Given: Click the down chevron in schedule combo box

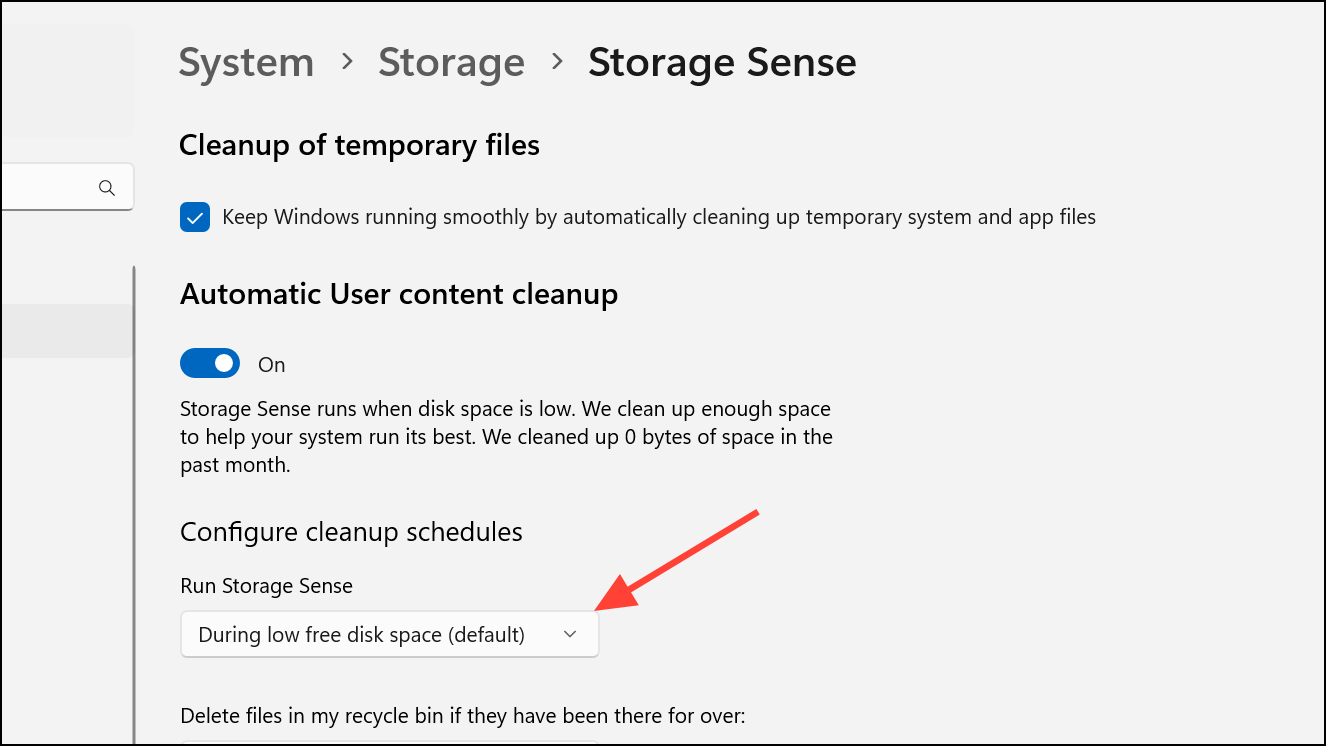Looking at the screenshot, I should [x=570, y=634].
